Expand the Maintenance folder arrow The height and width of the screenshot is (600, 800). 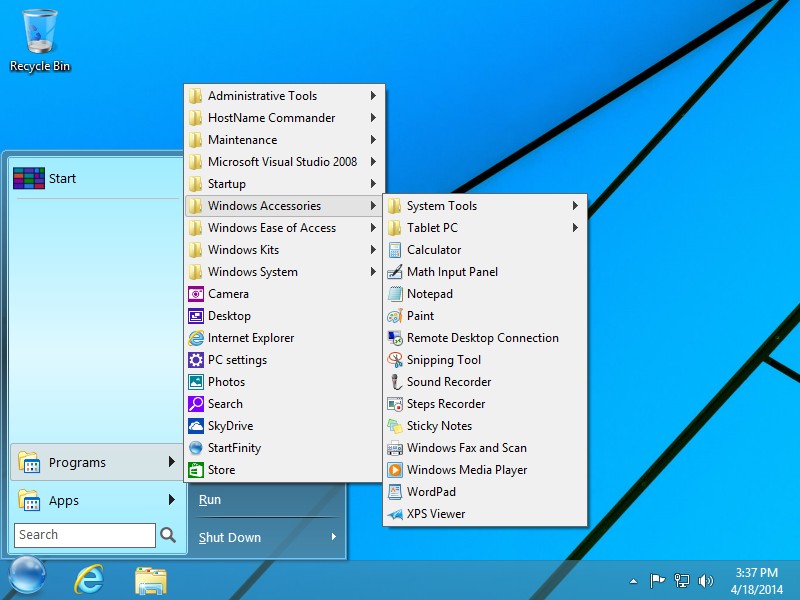click(x=373, y=140)
